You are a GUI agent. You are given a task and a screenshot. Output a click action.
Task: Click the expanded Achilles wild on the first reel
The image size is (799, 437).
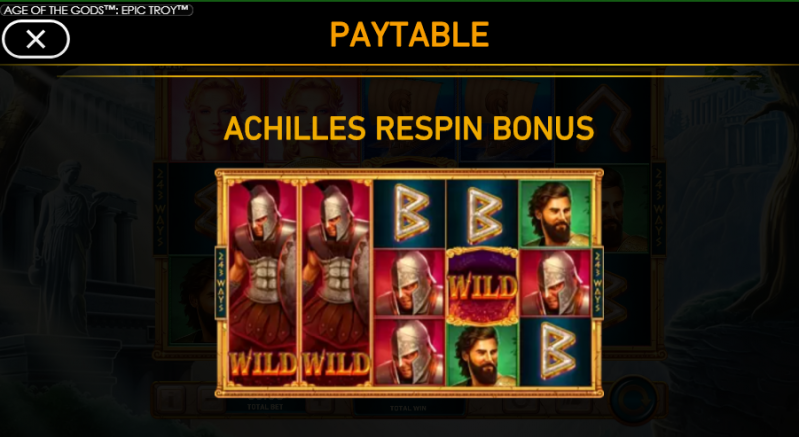pyautogui.click(x=263, y=283)
